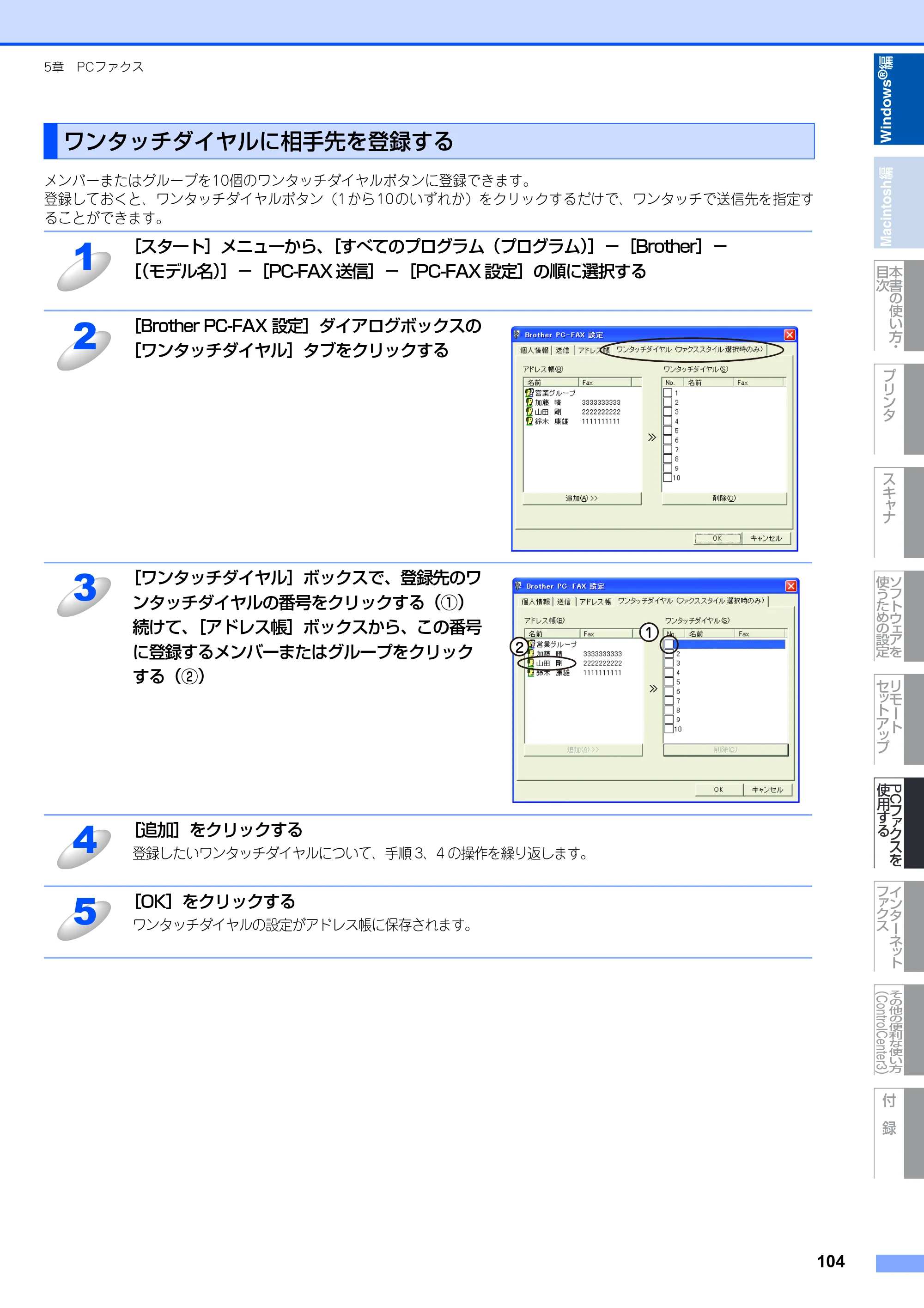The image size is (924, 1308).
Task: Check one-touch dial box 2 in step 2 dialog
Action: 668,402
